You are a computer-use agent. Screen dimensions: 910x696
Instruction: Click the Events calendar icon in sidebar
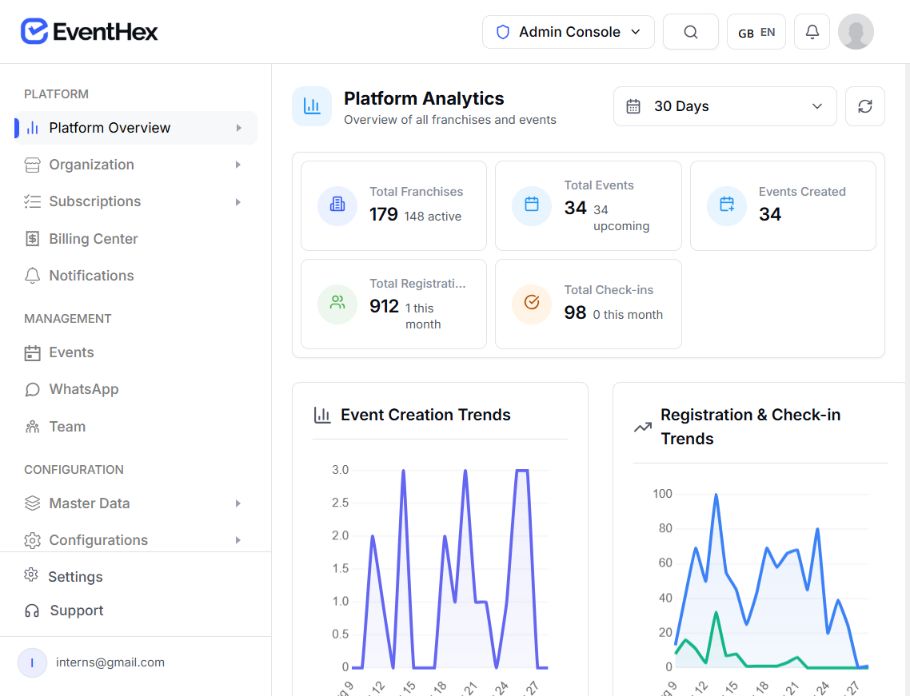[32, 353]
